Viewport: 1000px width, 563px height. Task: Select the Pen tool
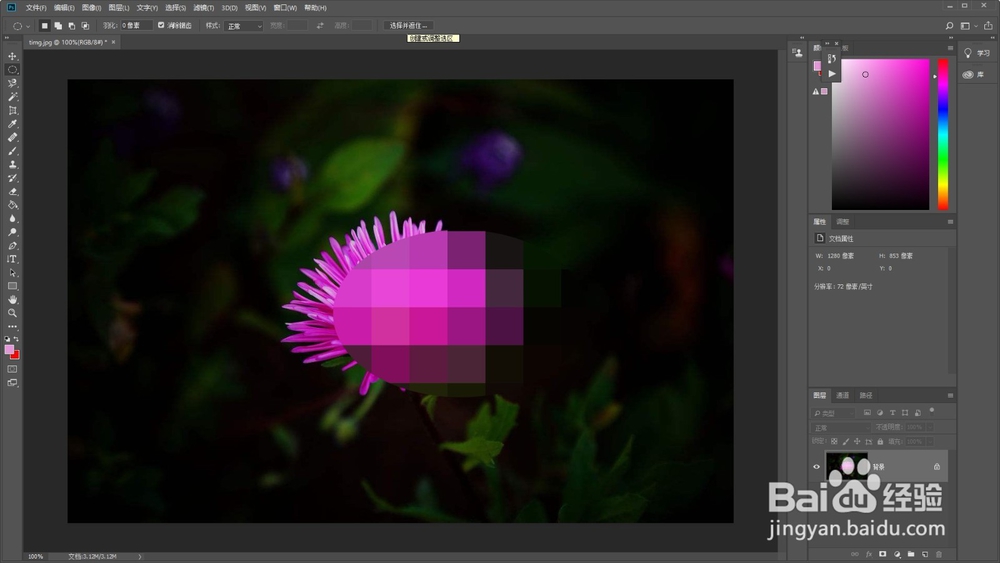tap(12, 245)
